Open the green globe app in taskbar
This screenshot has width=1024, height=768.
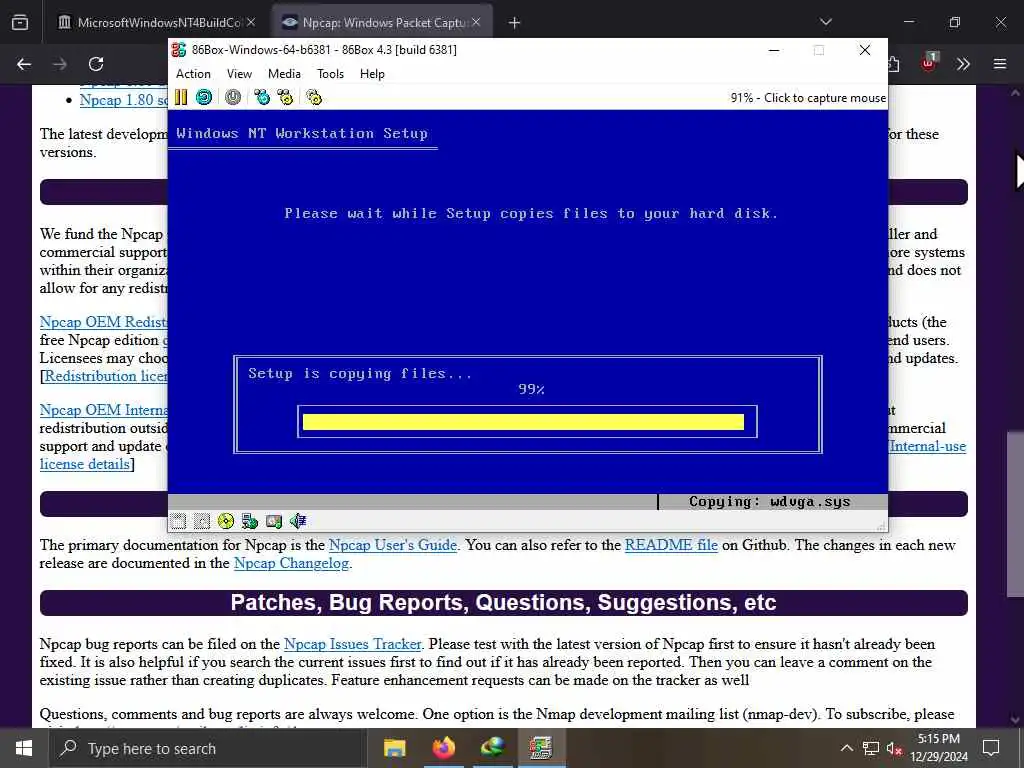(492, 748)
